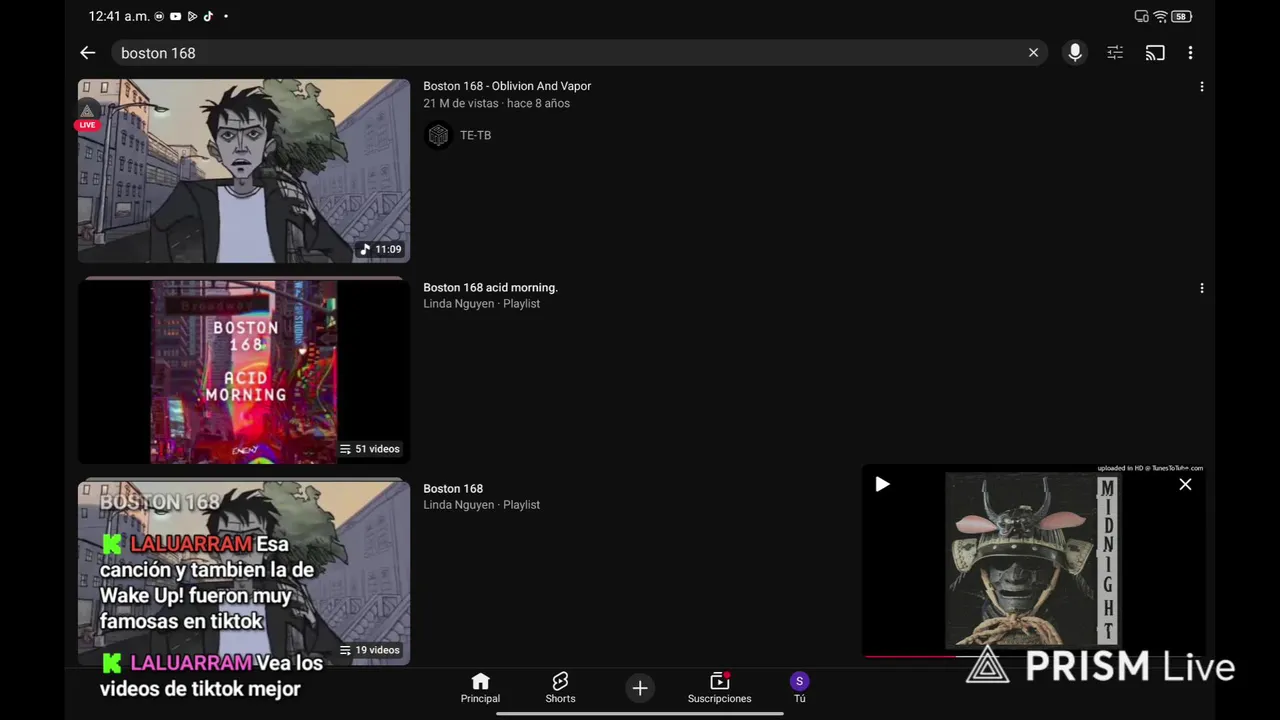This screenshot has width=1280, height=720.
Task: Open the Cast to device icon
Action: [1155, 53]
